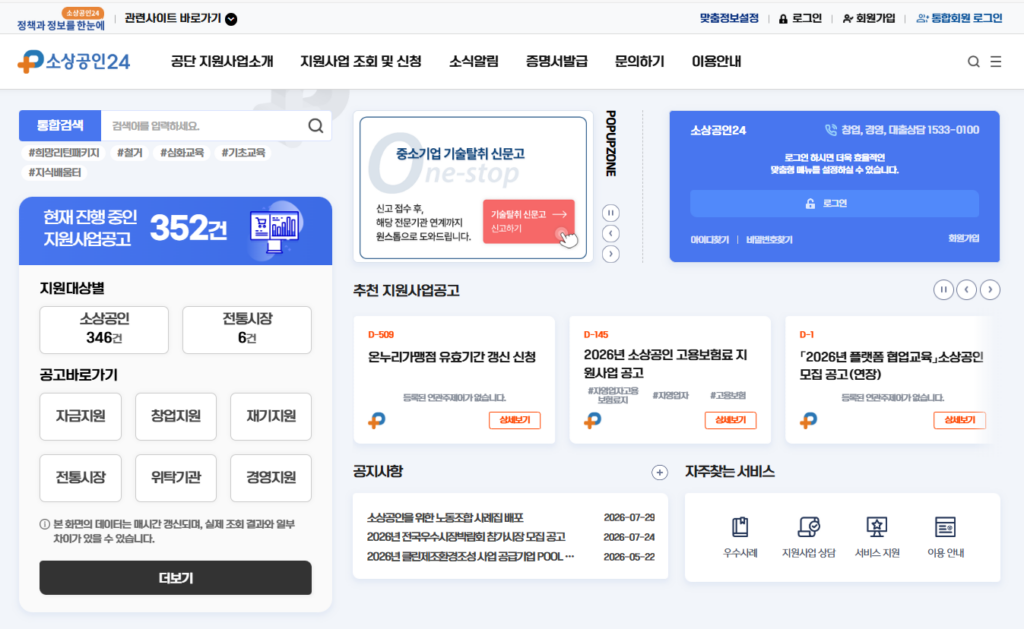
Task: Select the #희망리턴패키지 hashtag
Action: pyautogui.click(x=64, y=153)
